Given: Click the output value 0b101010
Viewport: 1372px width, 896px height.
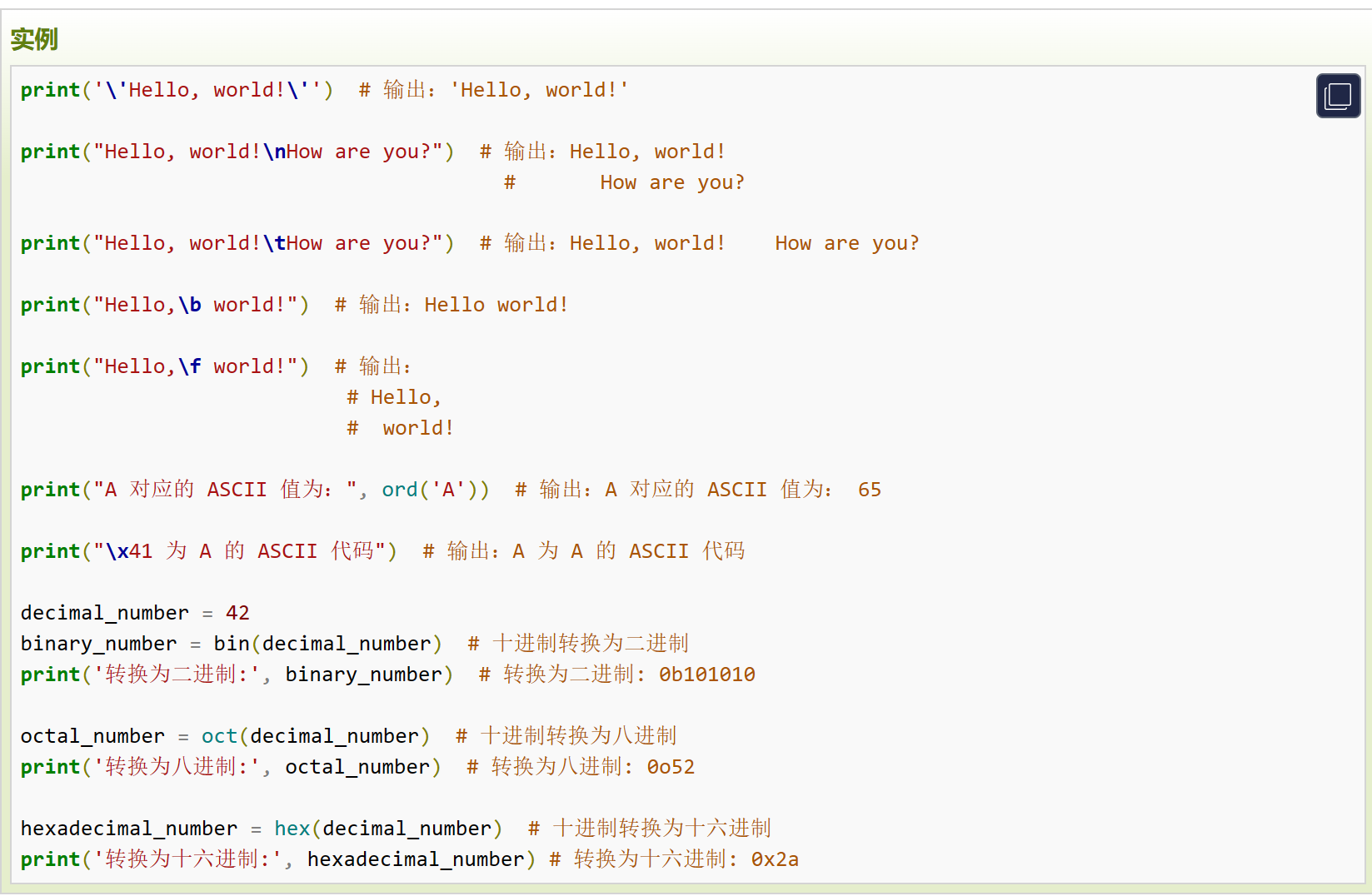Looking at the screenshot, I should (x=707, y=674).
